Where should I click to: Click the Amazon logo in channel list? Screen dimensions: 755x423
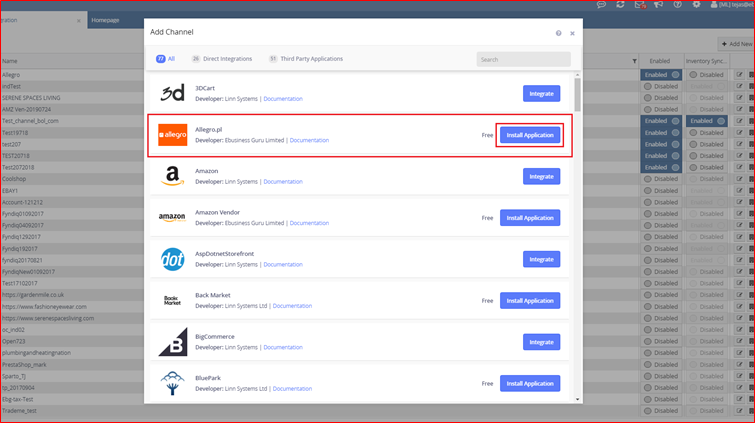point(172,176)
